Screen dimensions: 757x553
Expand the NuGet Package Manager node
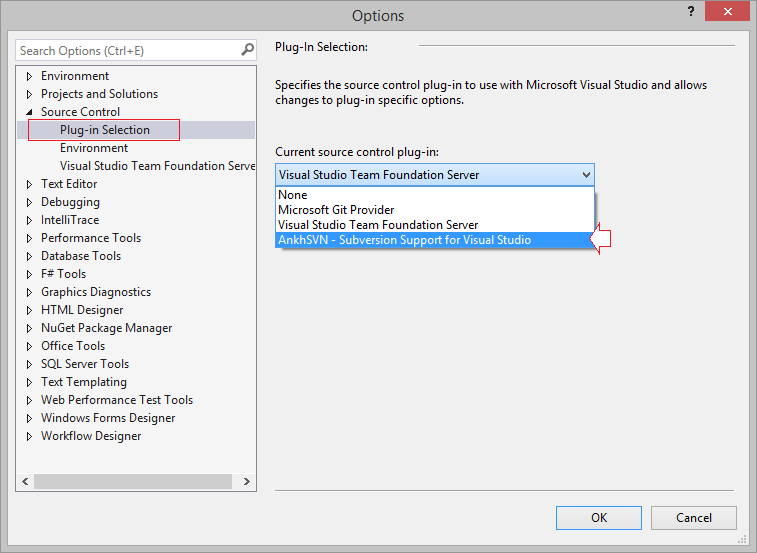pos(29,328)
